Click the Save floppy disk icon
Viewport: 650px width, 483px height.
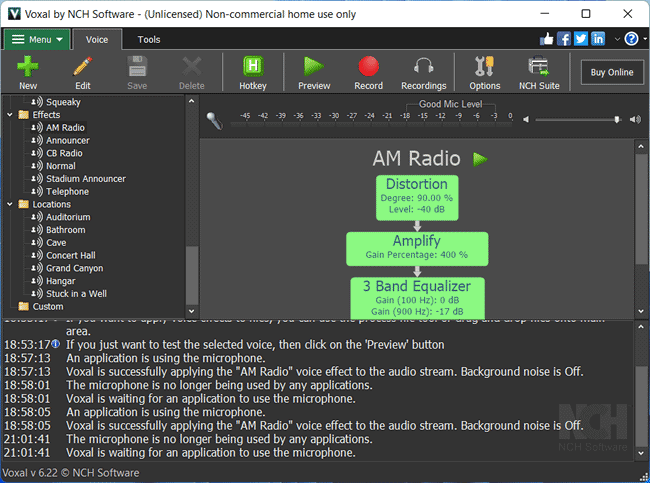[137, 66]
